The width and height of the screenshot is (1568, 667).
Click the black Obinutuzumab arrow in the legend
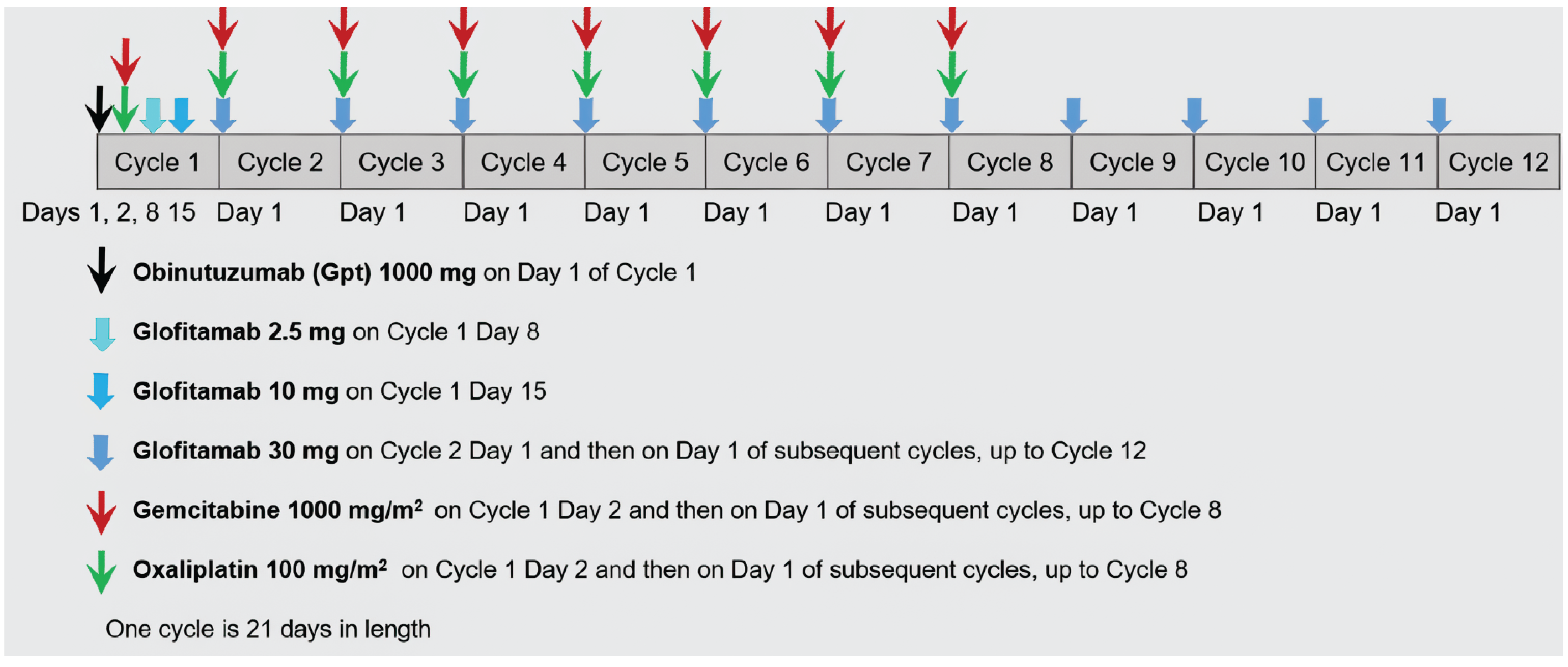click(102, 270)
